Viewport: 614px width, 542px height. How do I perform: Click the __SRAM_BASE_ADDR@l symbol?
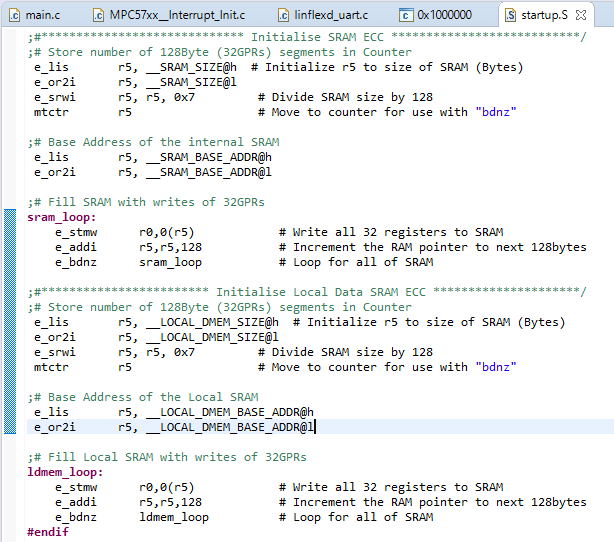[x=209, y=172]
